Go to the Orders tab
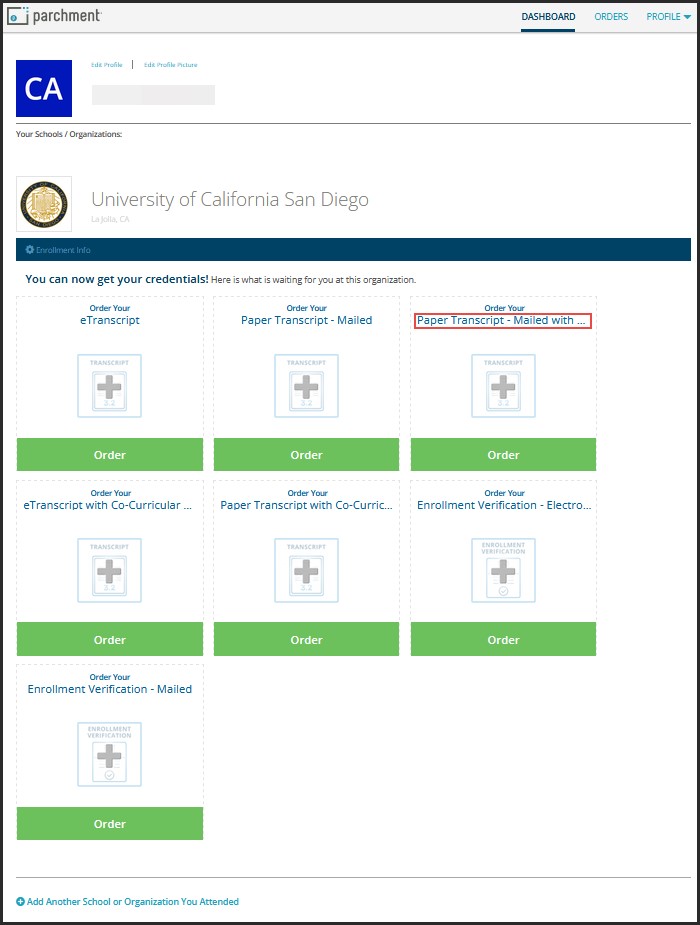This screenshot has width=700, height=925. pos(611,17)
